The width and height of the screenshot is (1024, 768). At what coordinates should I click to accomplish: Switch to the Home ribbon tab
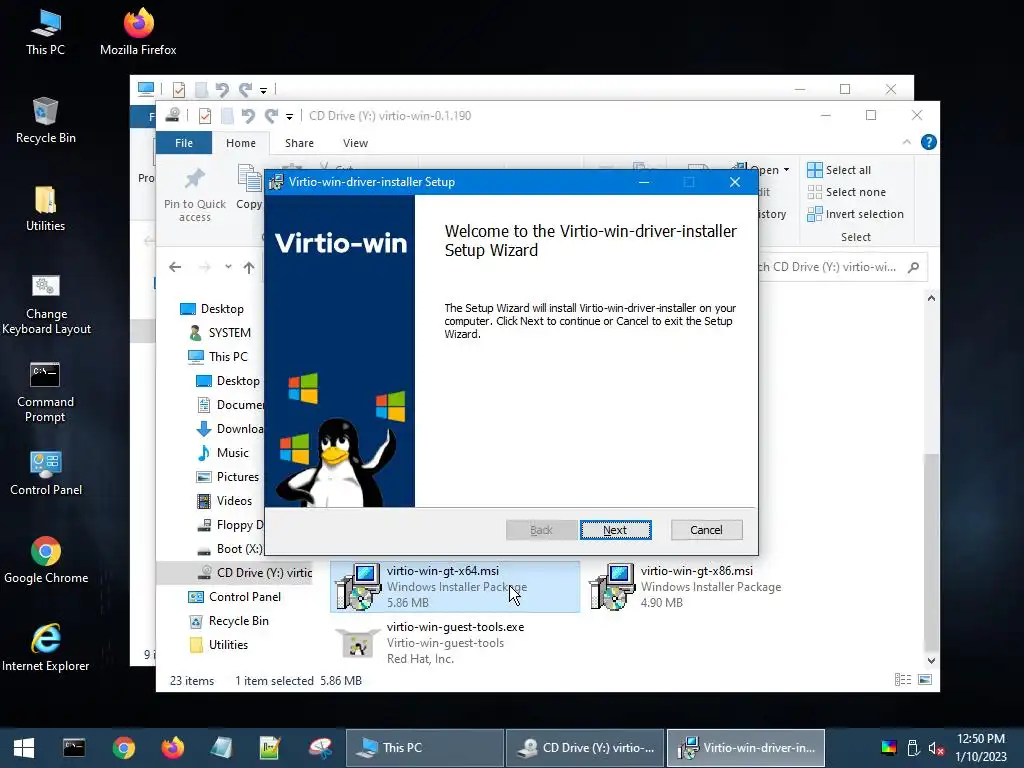click(241, 143)
